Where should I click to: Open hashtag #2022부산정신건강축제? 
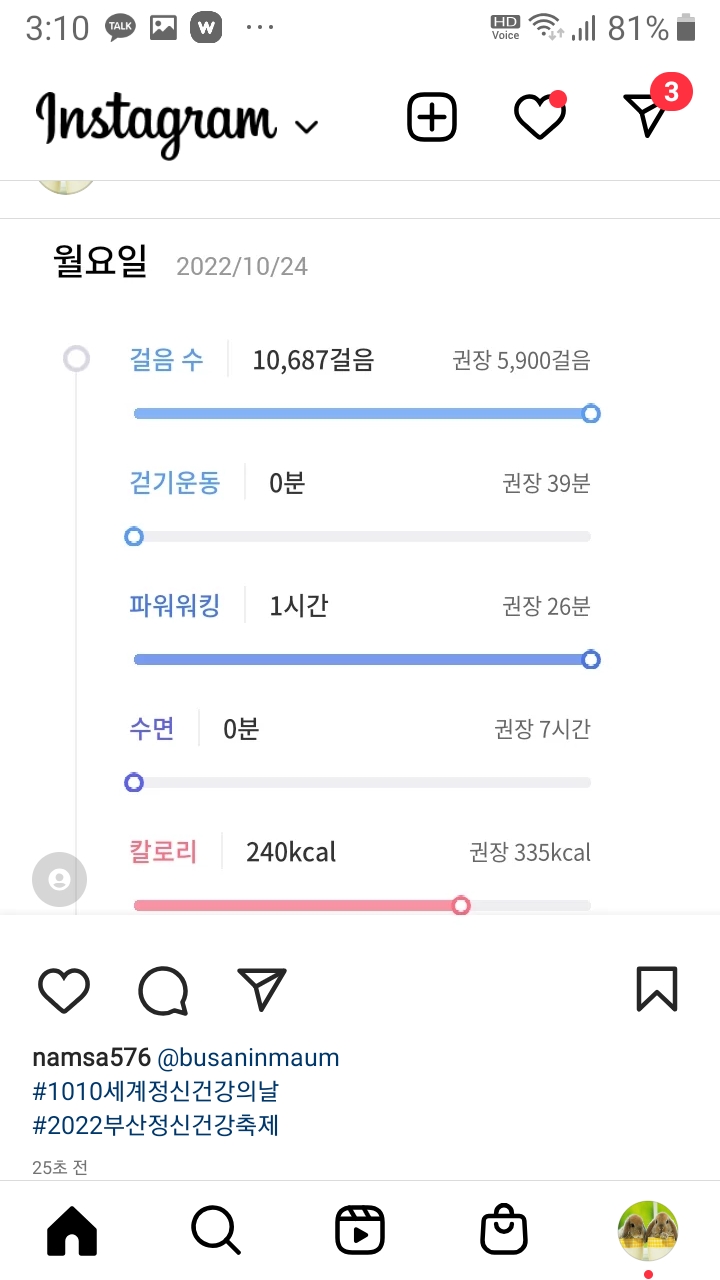[x=155, y=1126]
